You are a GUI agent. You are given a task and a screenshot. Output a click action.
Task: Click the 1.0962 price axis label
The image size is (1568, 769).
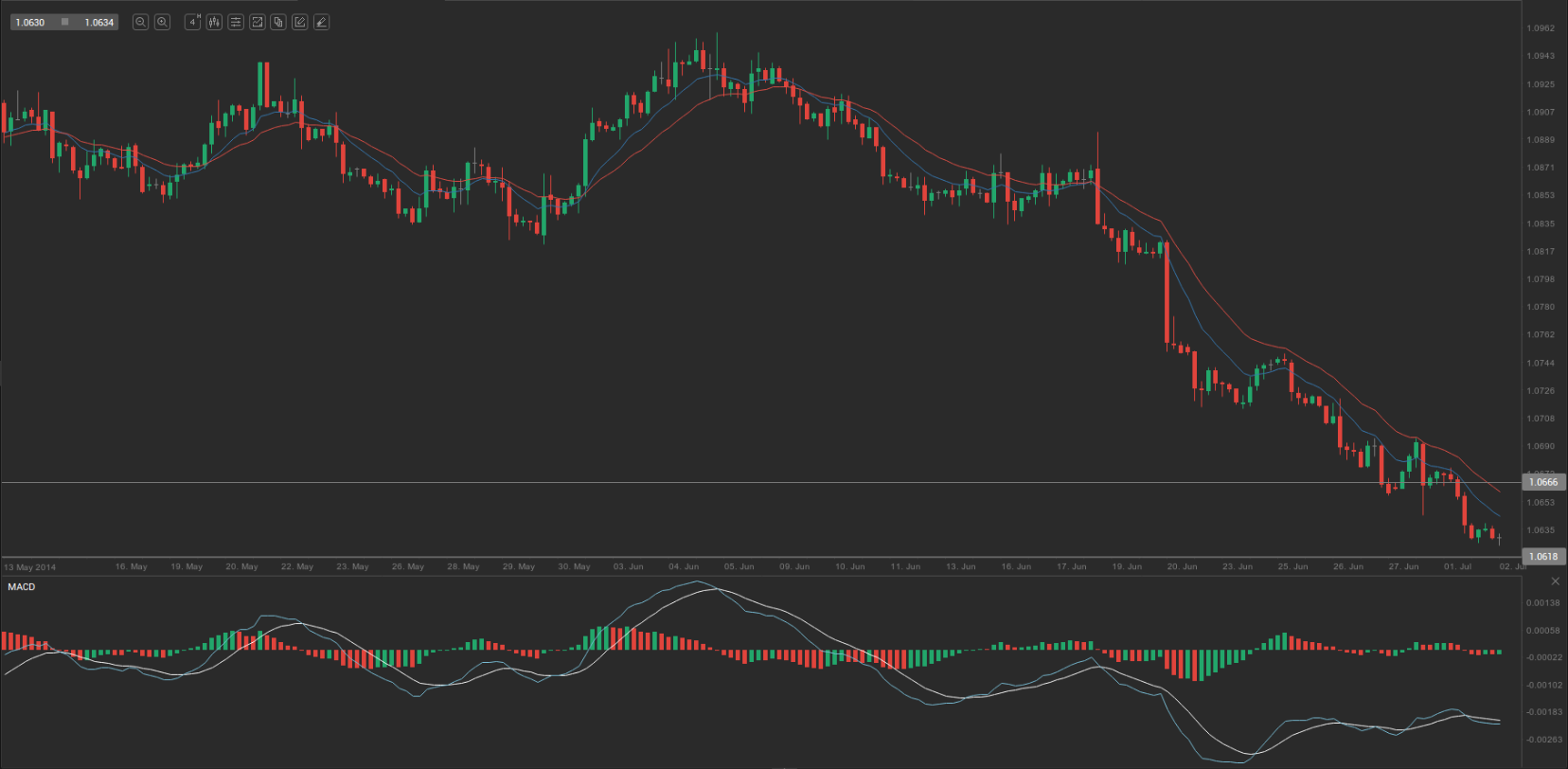click(x=1541, y=28)
